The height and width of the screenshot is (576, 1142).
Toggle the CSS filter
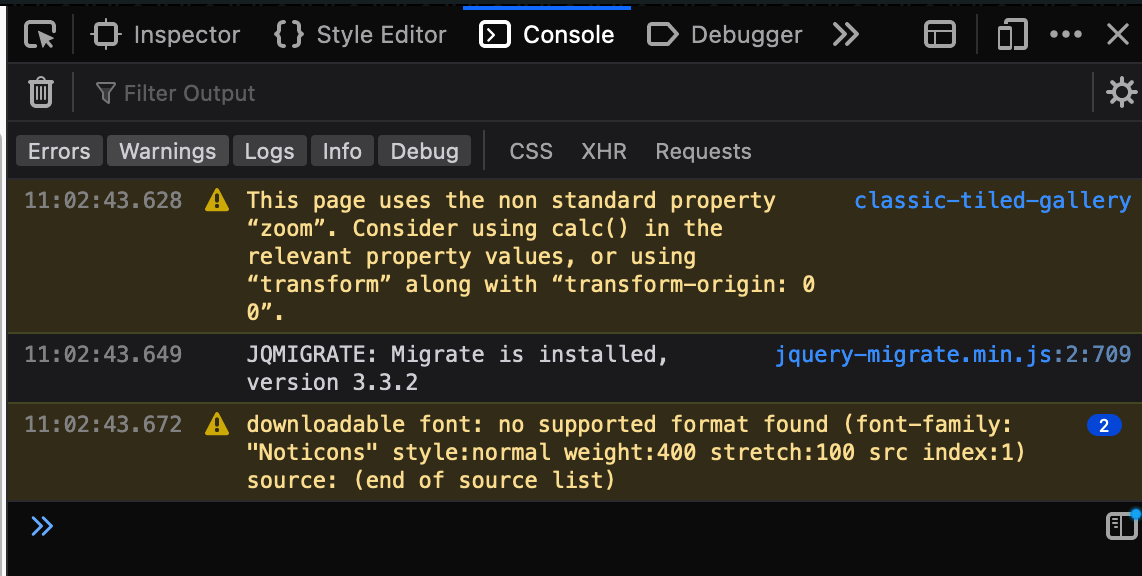531,151
